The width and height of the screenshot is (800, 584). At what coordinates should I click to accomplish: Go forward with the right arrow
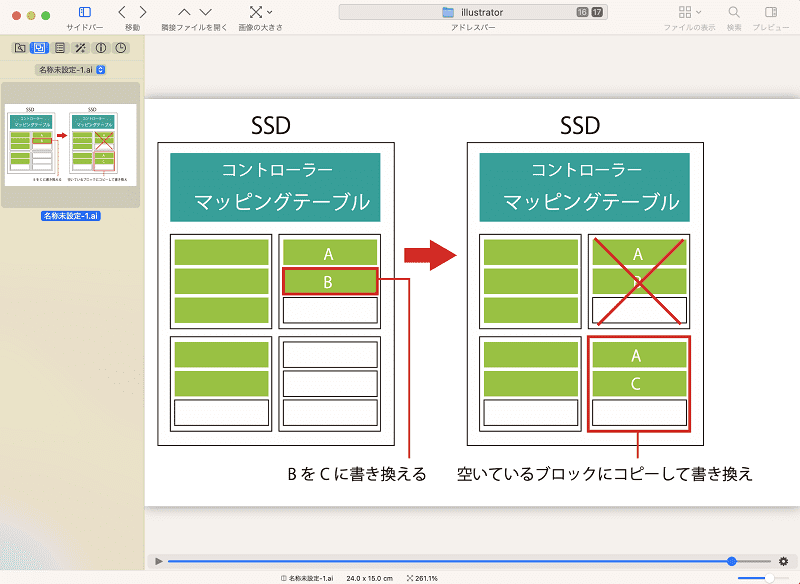pyautogui.click(x=143, y=12)
